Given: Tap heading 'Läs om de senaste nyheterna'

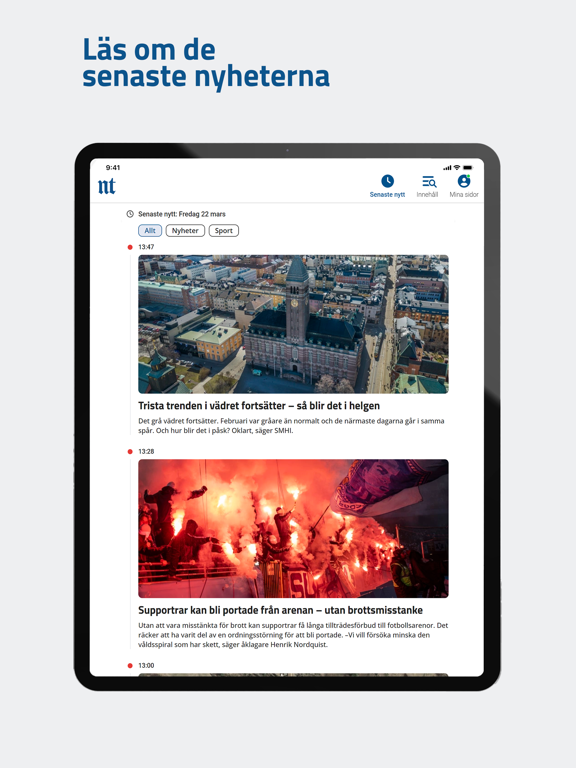Looking at the screenshot, I should coord(206,63).
